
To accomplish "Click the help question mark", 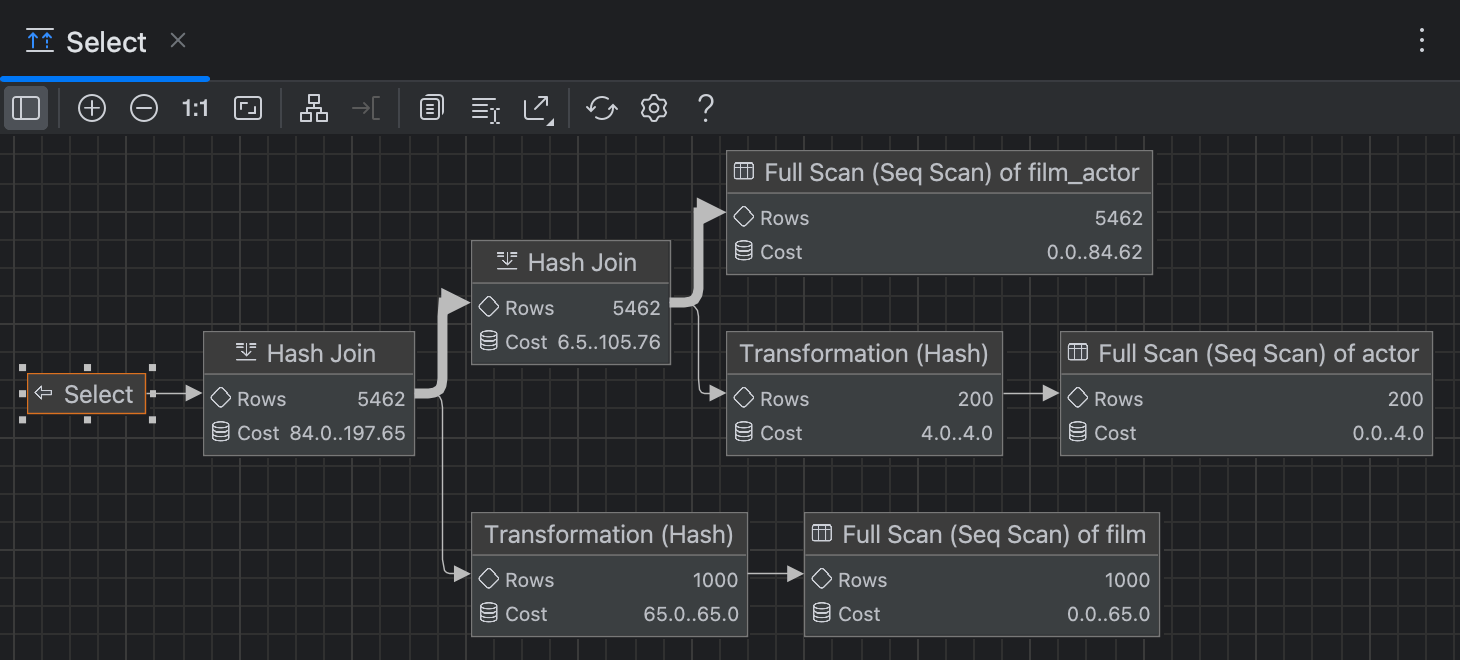I will point(705,108).
